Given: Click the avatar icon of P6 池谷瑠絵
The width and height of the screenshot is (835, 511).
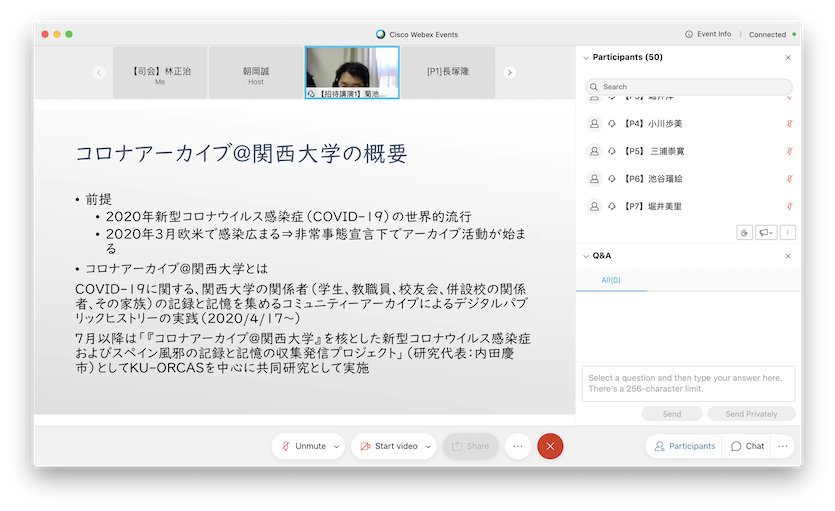Looking at the screenshot, I should click(x=595, y=178).
